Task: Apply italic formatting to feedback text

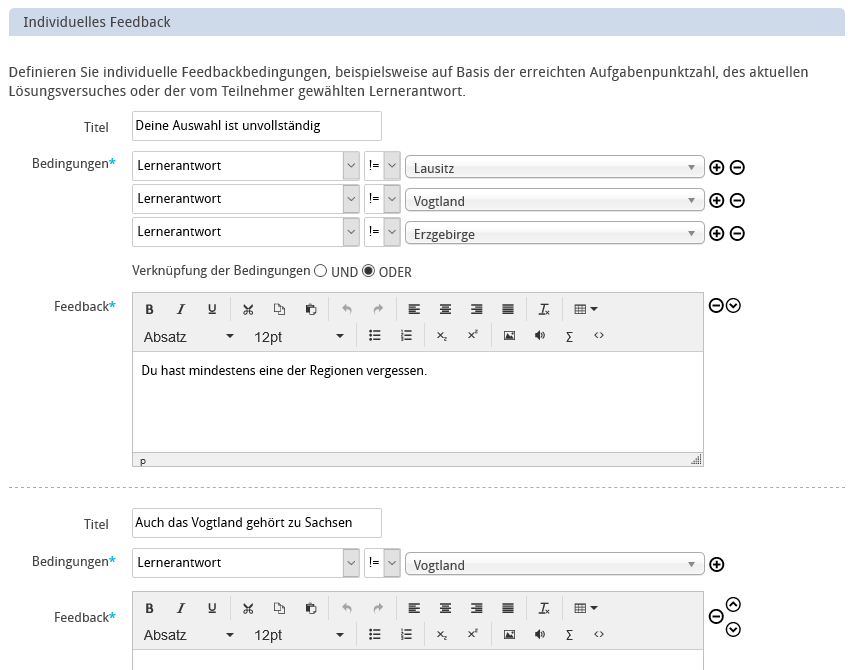Action: [x=181, y=308]
